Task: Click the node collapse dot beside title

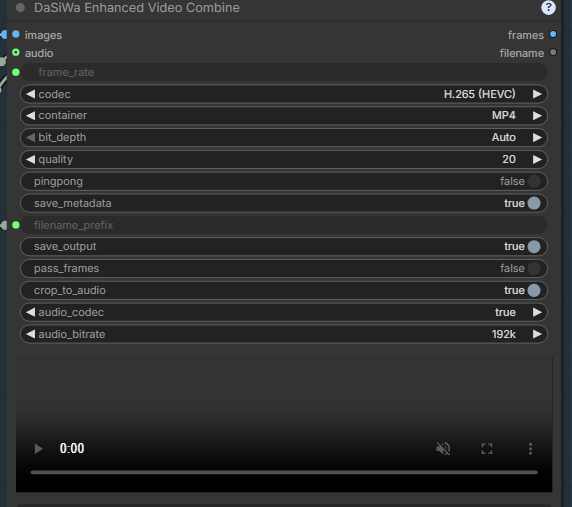Action: point(20,8)
